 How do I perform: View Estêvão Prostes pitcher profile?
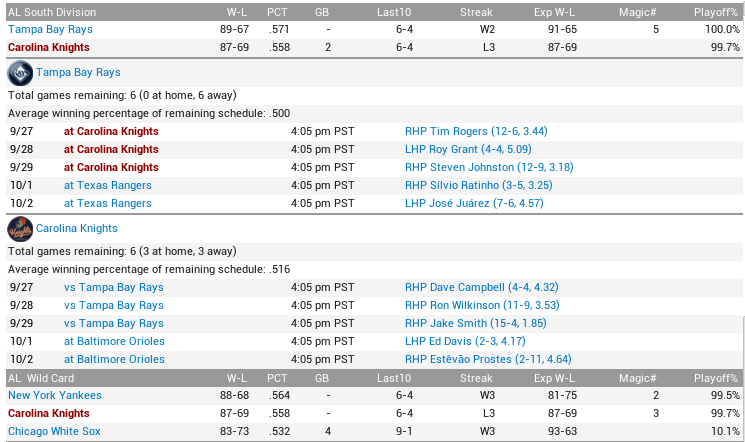tap(488, 360)
